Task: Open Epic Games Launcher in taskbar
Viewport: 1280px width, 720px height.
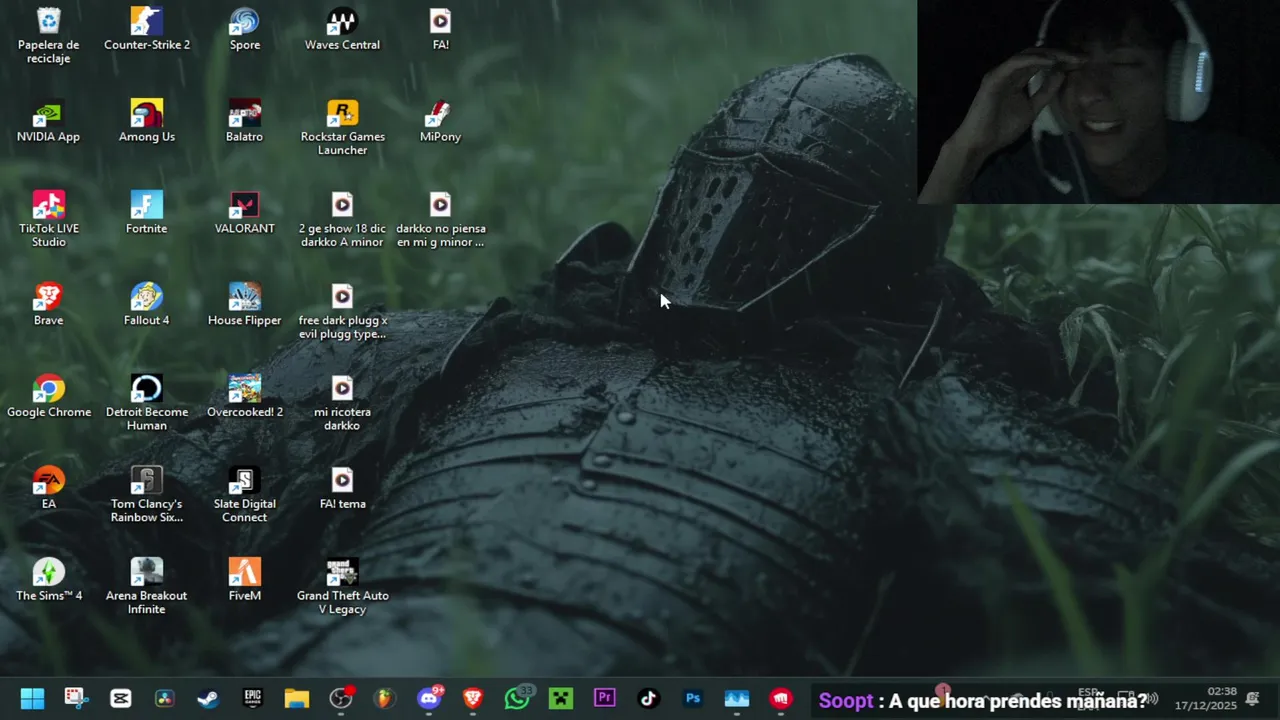Action: point(252,698)
